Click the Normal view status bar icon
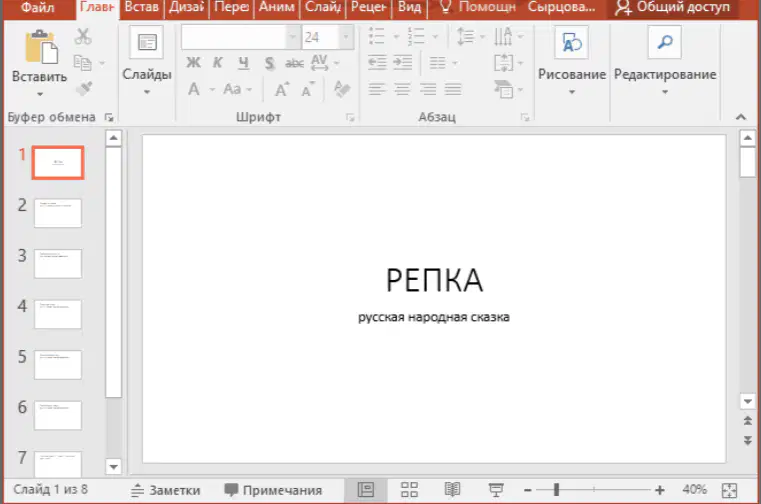Viewport: 761px width, 504px height. click(x=365, y=490)
